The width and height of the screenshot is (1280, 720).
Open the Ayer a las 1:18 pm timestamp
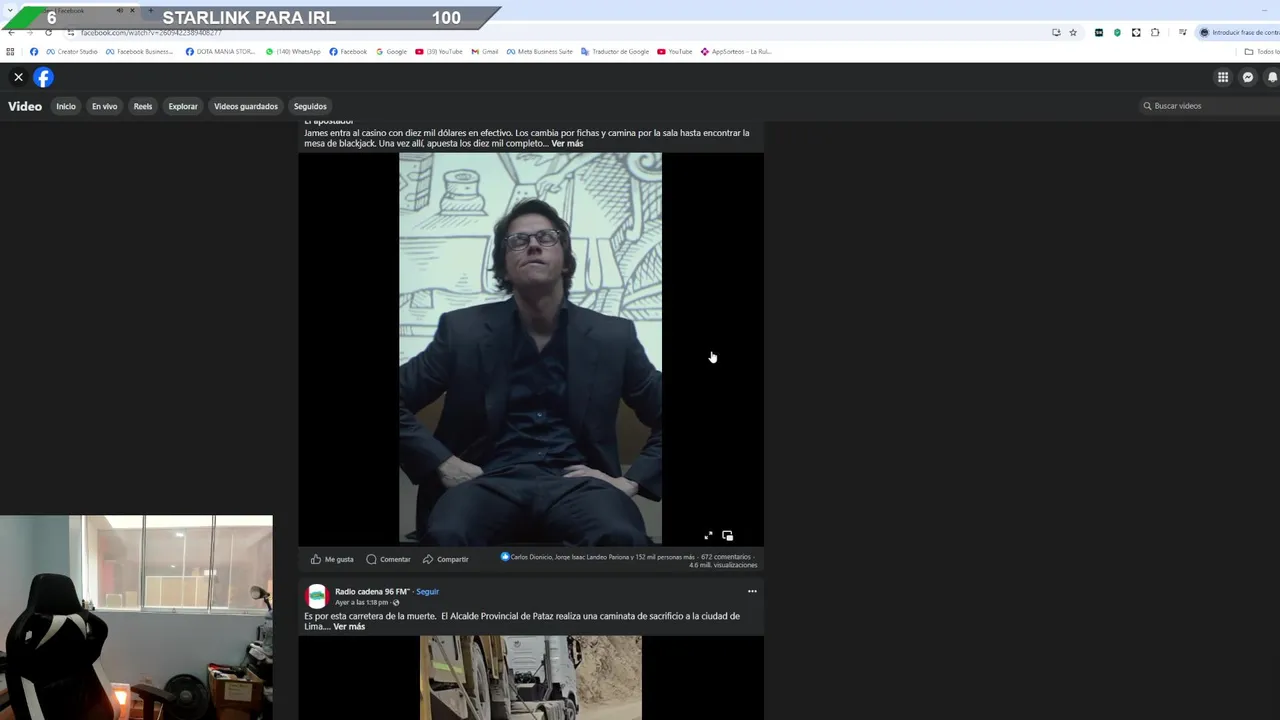(x=361, y=603)
